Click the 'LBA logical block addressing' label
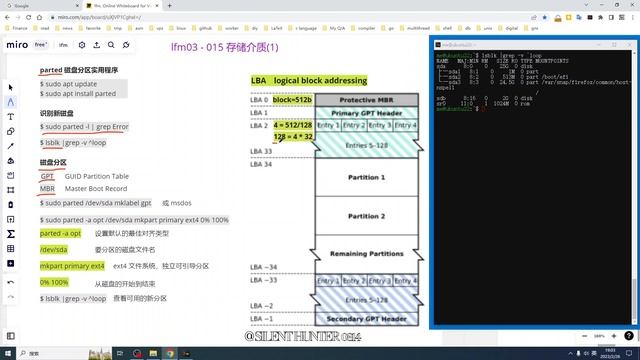 coord(309,80)
